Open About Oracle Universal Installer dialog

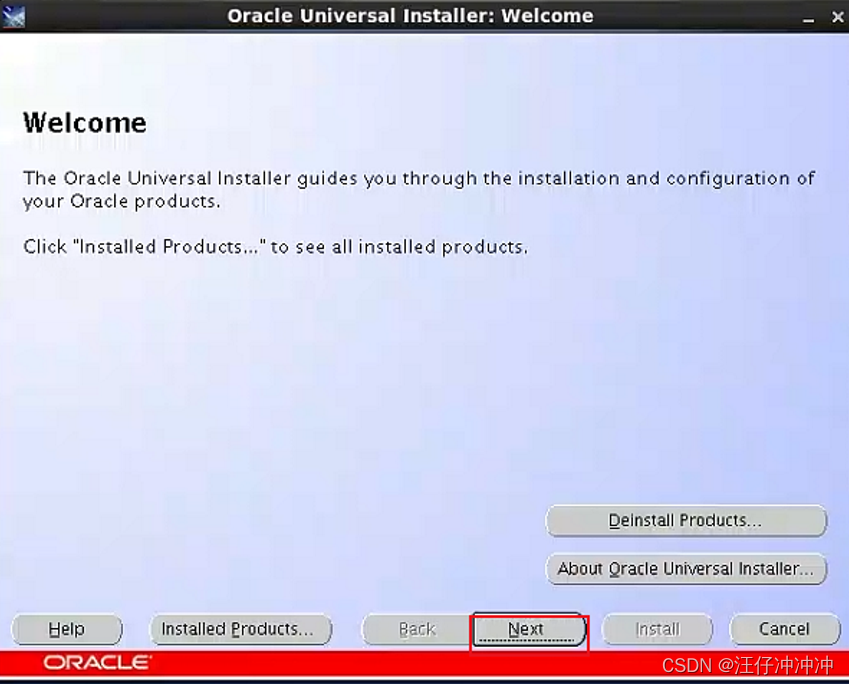pos(686,569)
